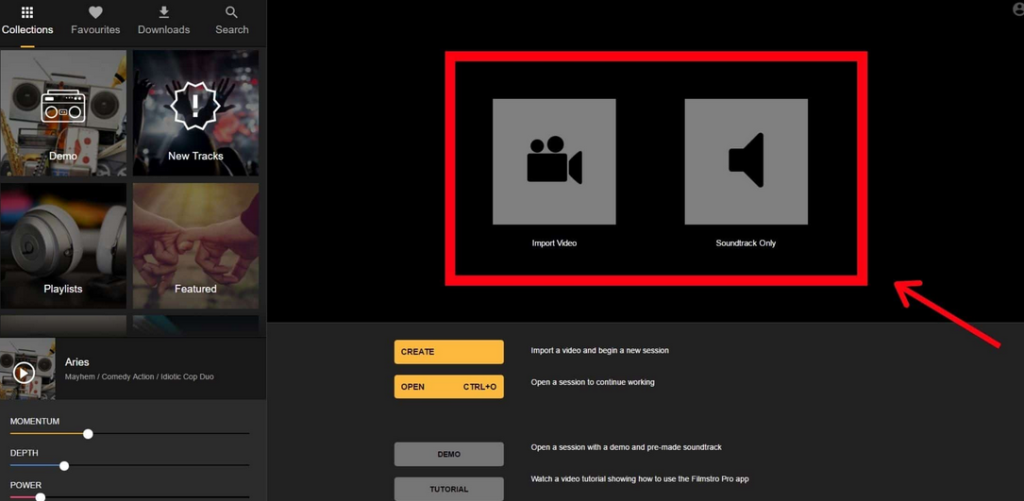Click 'Watch a video tutorial' description text

coord(639,479)
